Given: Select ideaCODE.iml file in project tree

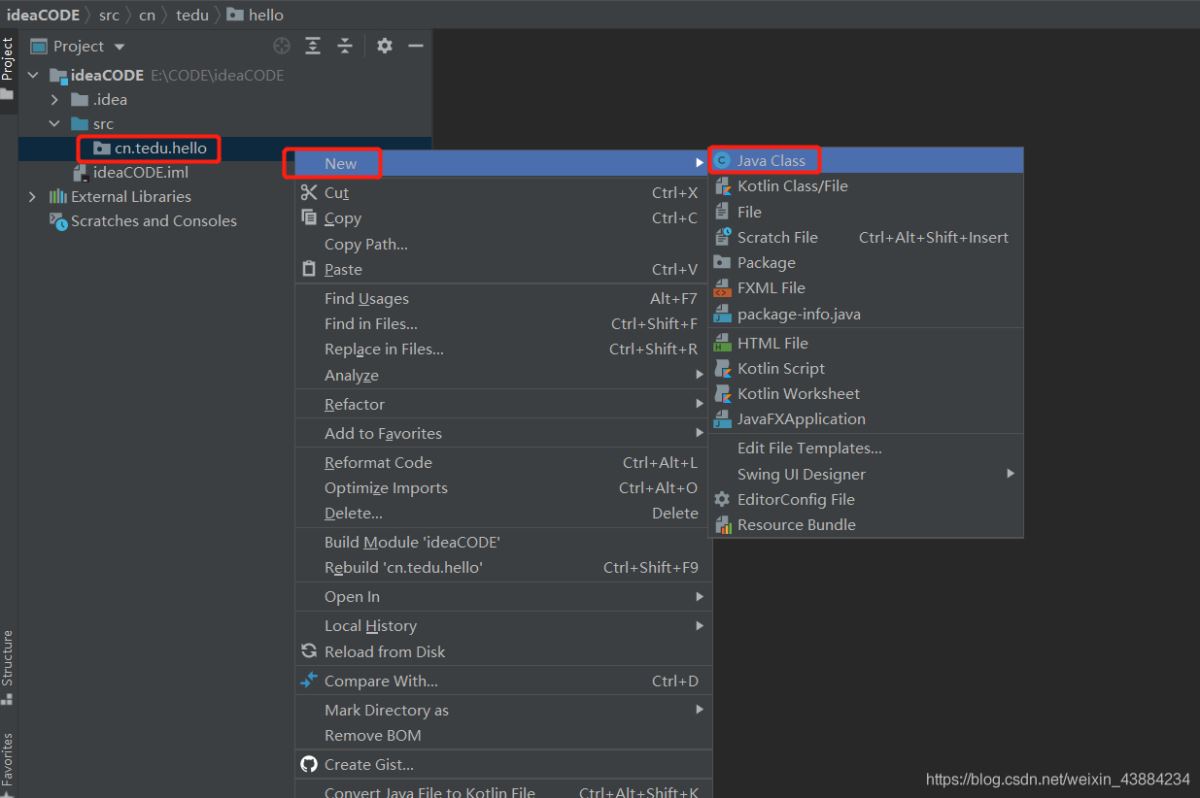Looking at the screenshot, I should [x=140, y=172].
